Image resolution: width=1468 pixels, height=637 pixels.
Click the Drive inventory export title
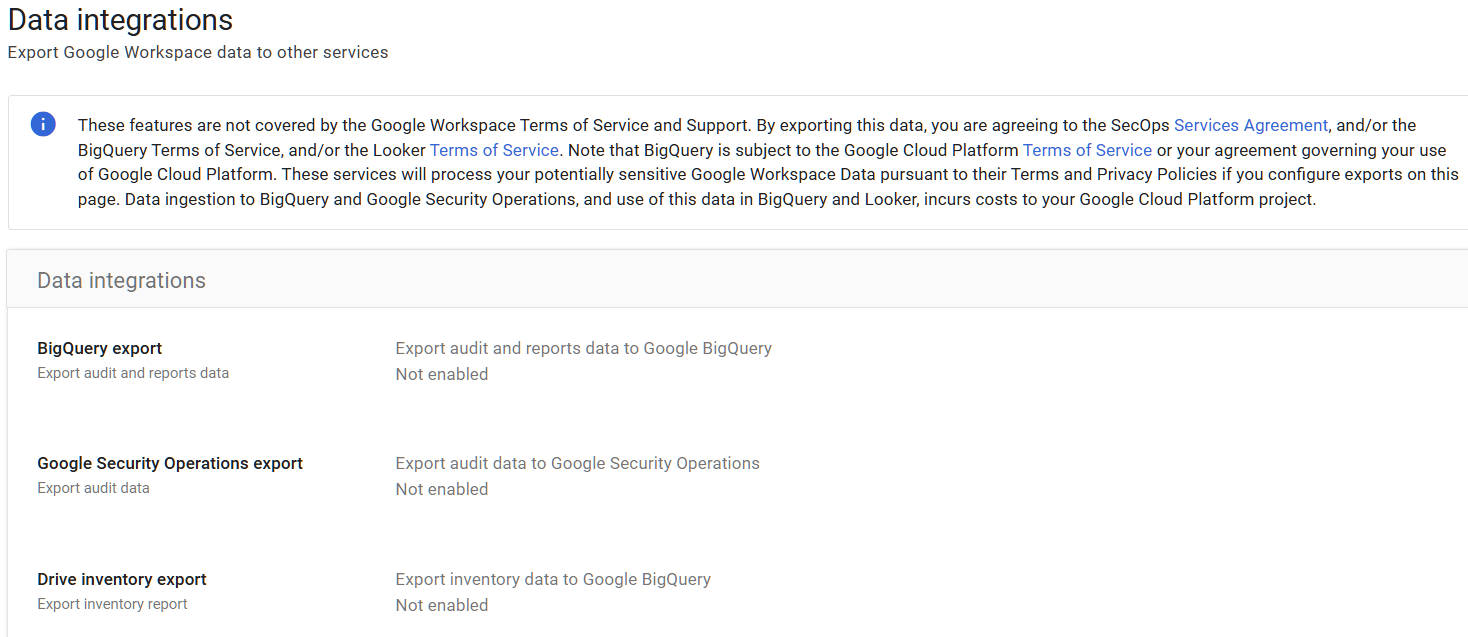click(x=121, y=579)
